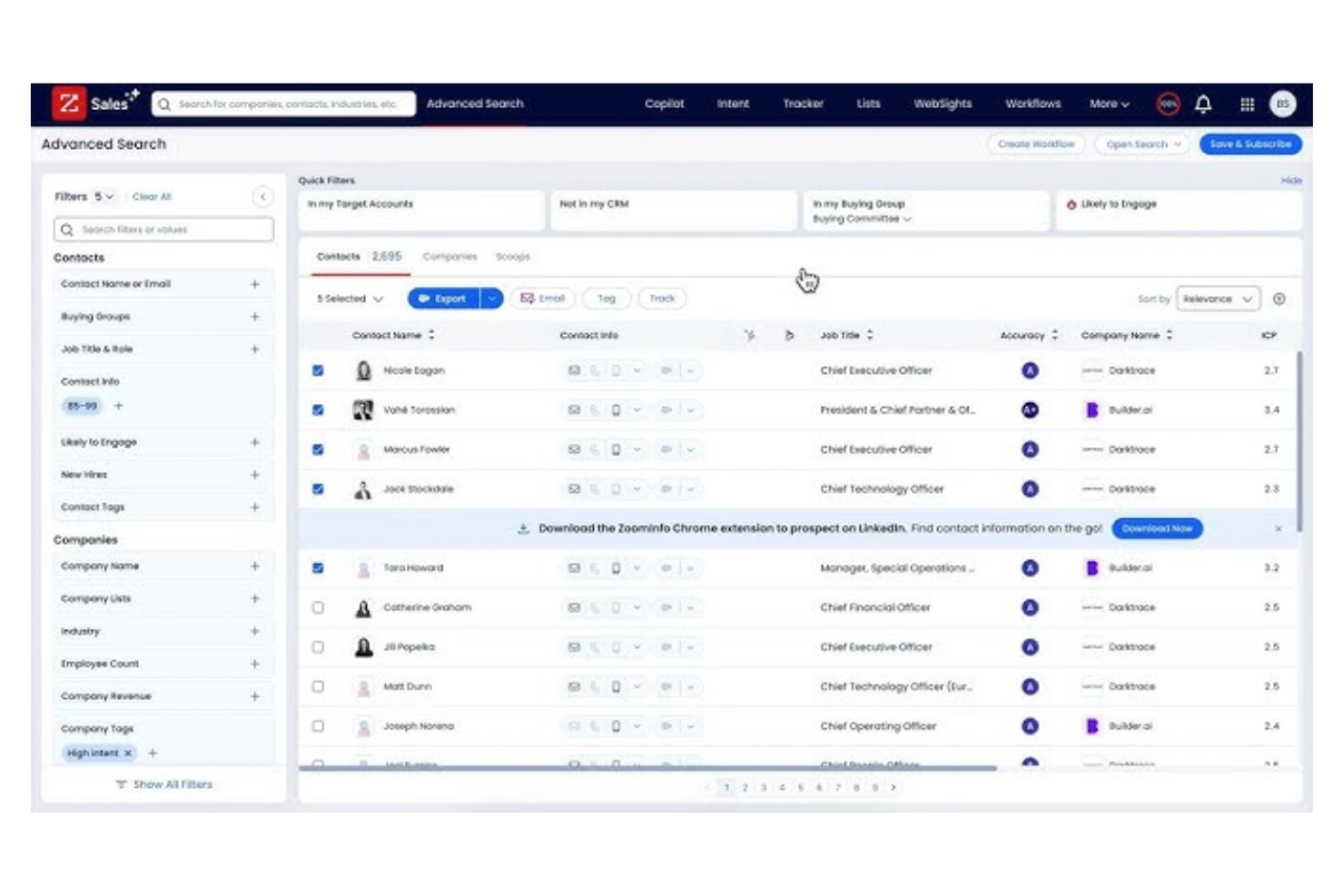Uncheck Jack Stockdale's selection checkbox
The height and width of the screenshot is (896, 1344).
(x=320, y=488)
